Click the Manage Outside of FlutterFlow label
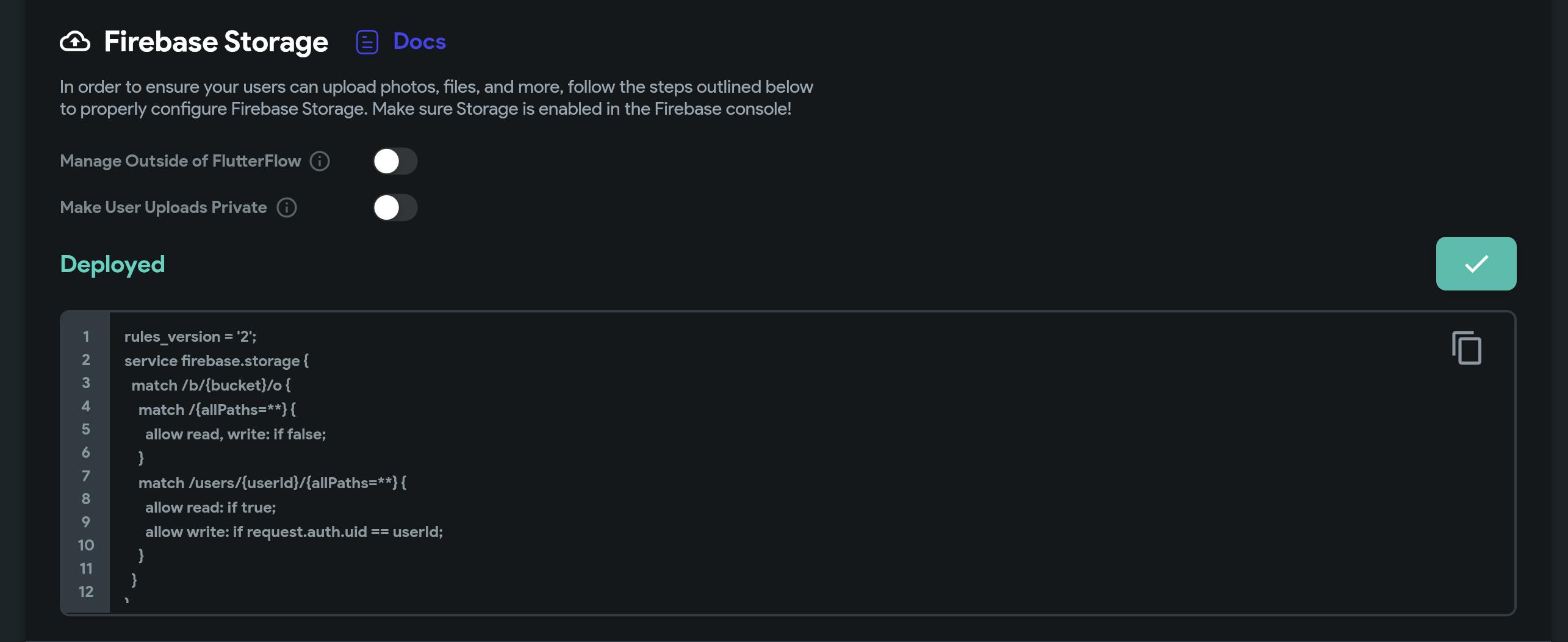The image size is (1568, 642). click(180, 161)
